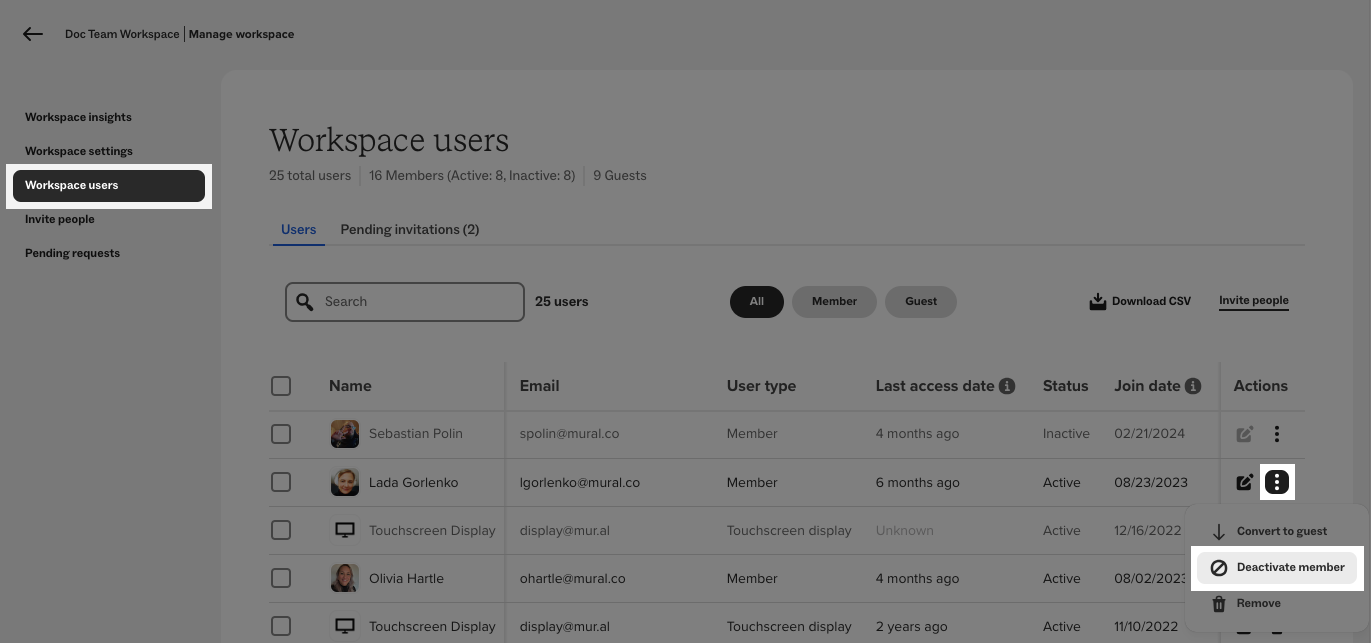Click the Name column header
Viewport: 1371px width, 643px height.
[x=350, y=386]
